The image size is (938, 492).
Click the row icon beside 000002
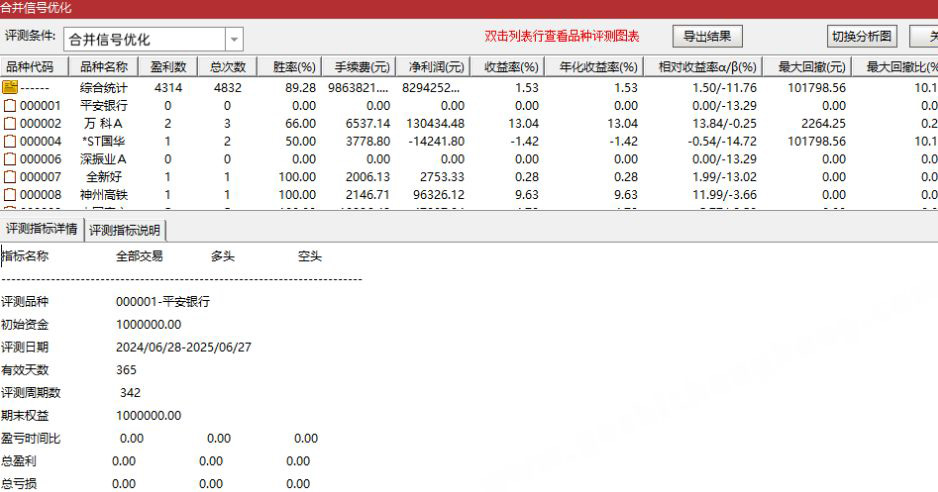(x=10, y=124)
